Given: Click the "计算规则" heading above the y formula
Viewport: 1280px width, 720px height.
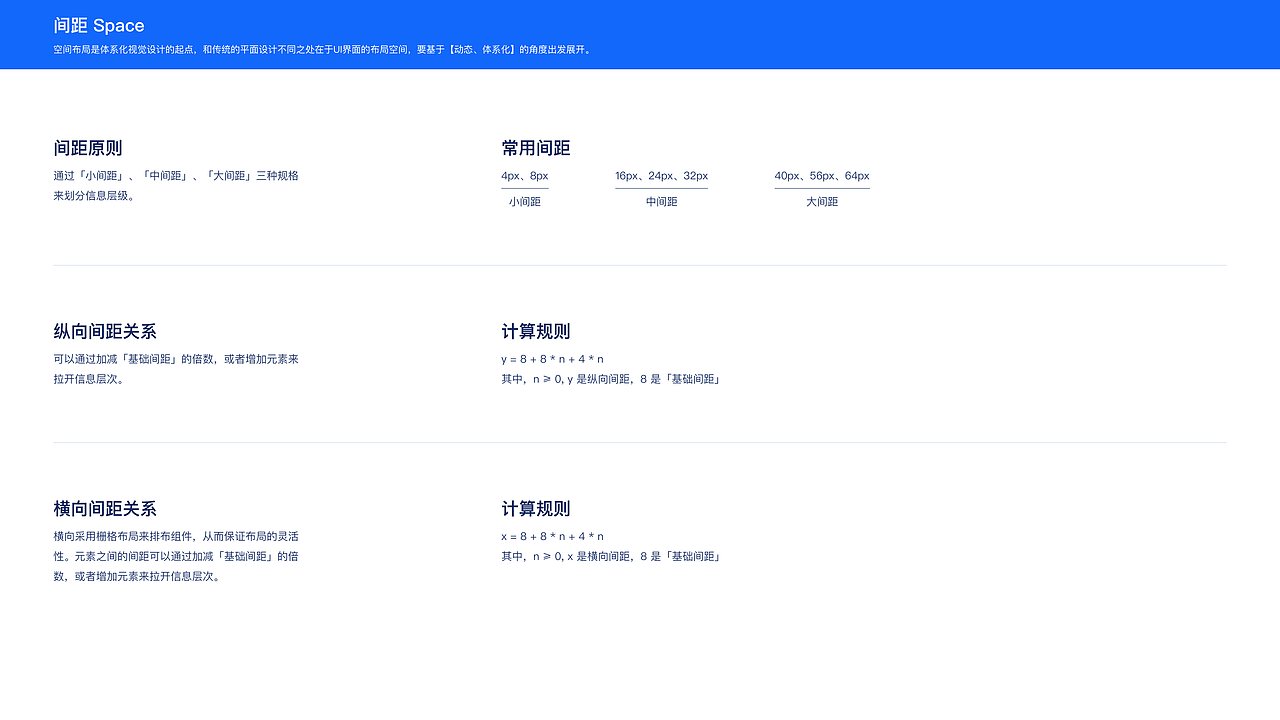Looking at the screenshot, I should [x=536, y=332].
